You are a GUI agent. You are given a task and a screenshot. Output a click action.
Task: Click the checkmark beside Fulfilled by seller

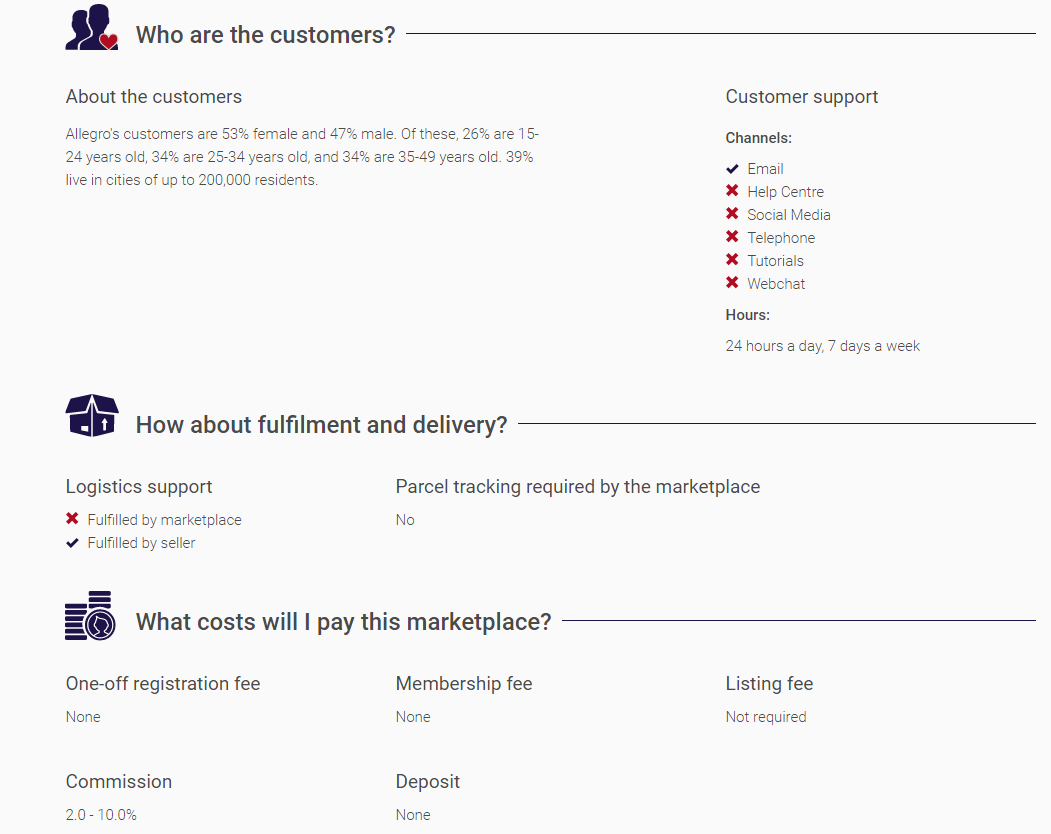tap(72, 543)
